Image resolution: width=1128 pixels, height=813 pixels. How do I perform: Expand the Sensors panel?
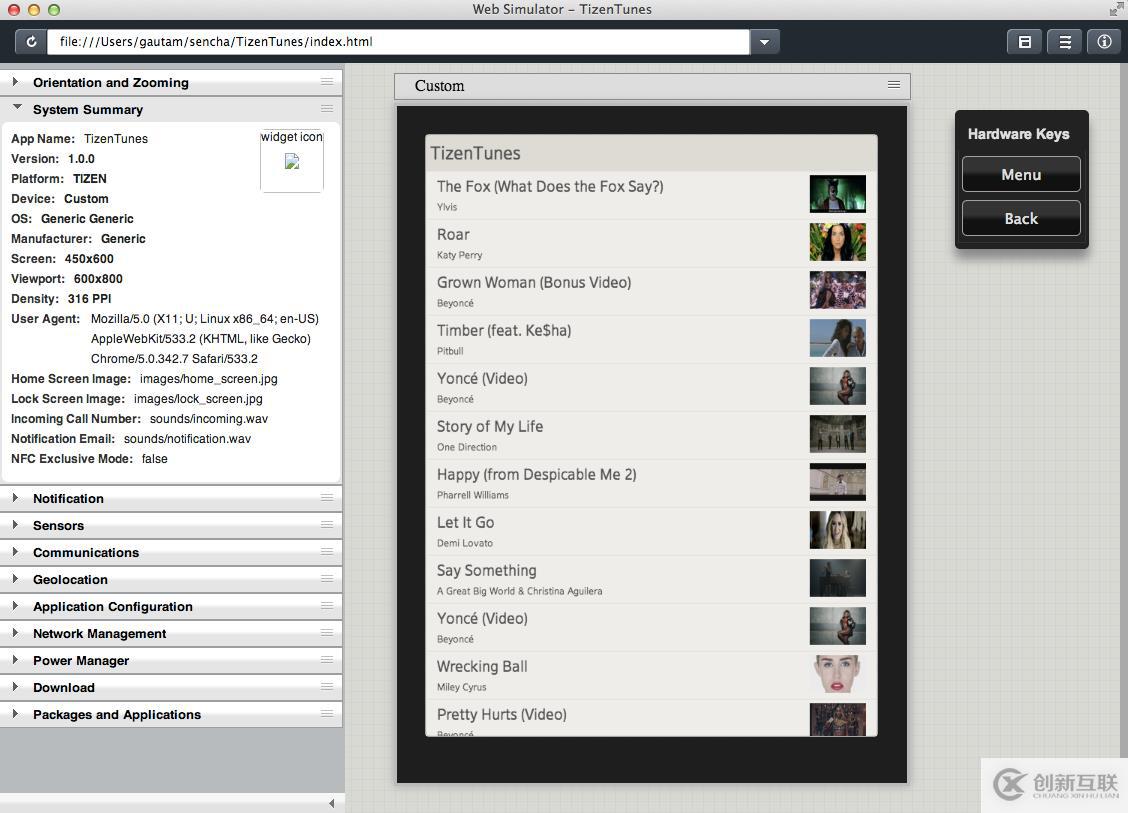[170, 525]
